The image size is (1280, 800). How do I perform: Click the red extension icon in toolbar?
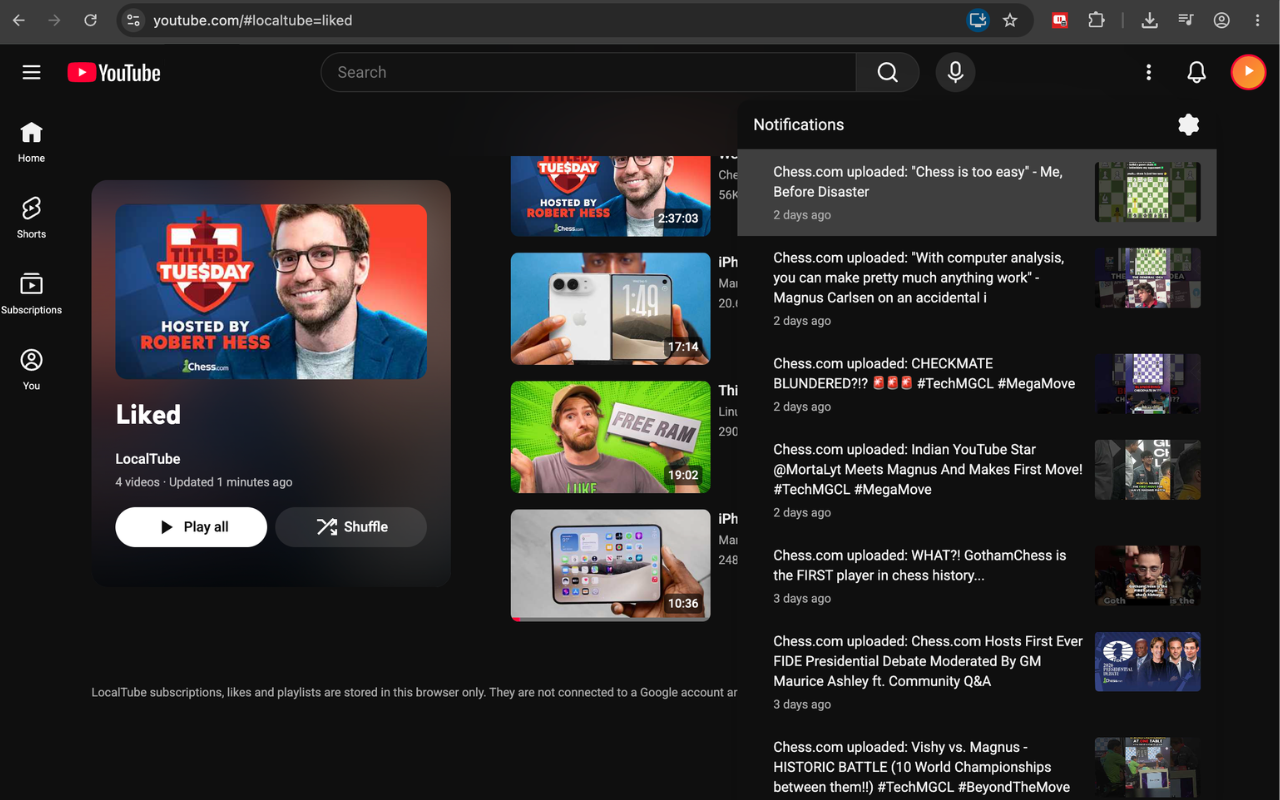coord(1060,20)
